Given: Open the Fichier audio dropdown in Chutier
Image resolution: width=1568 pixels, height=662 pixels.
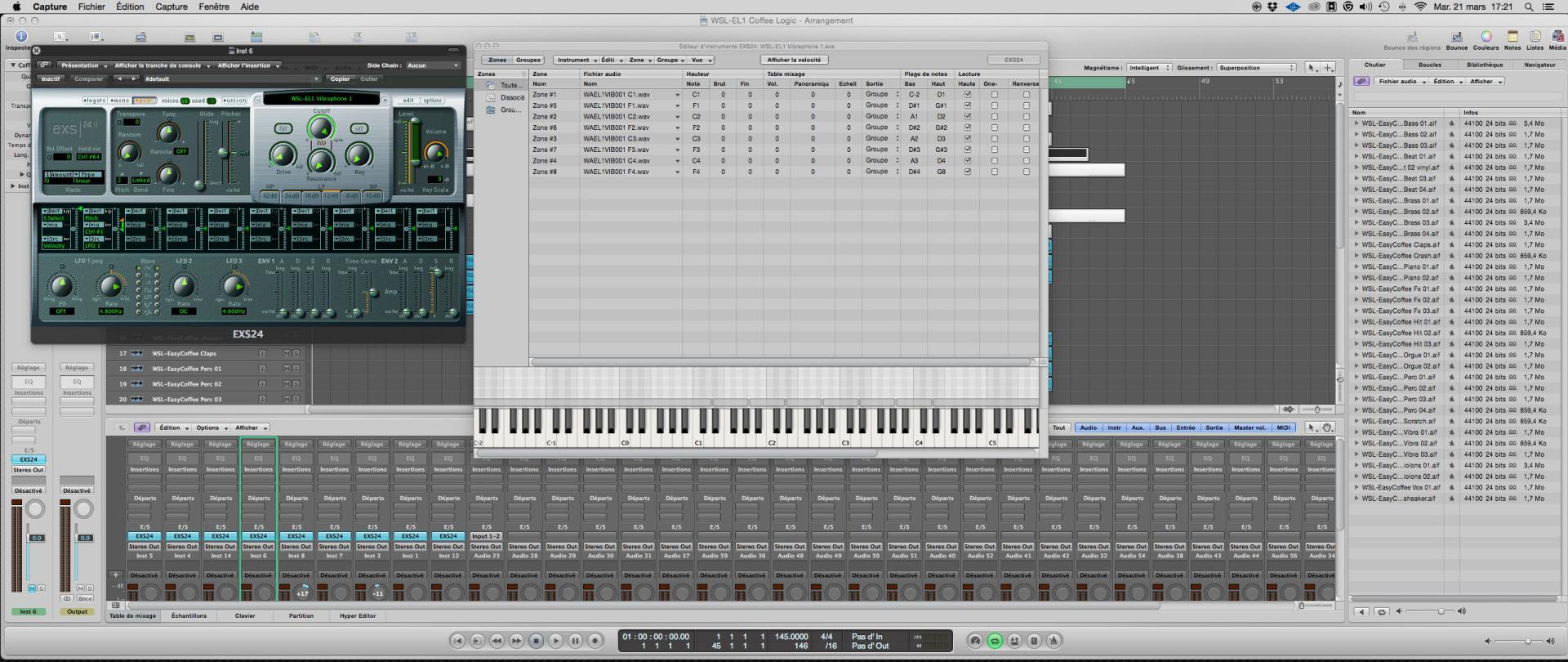Looking at the screenshot, I should pyautogui.click(x=1401, y=81).
